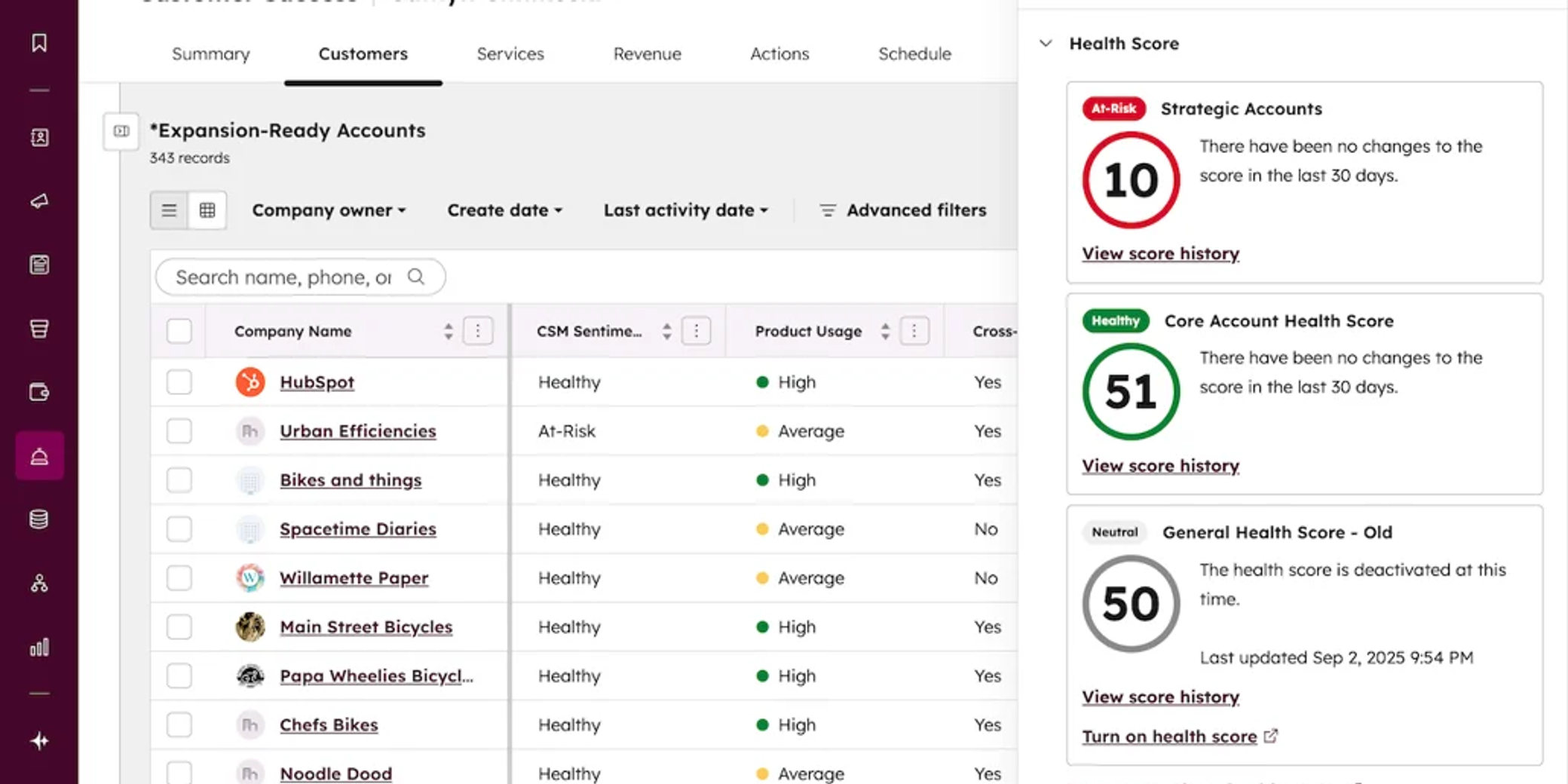
Task: Open Advanced filters
Action: [x=903, y=210]
